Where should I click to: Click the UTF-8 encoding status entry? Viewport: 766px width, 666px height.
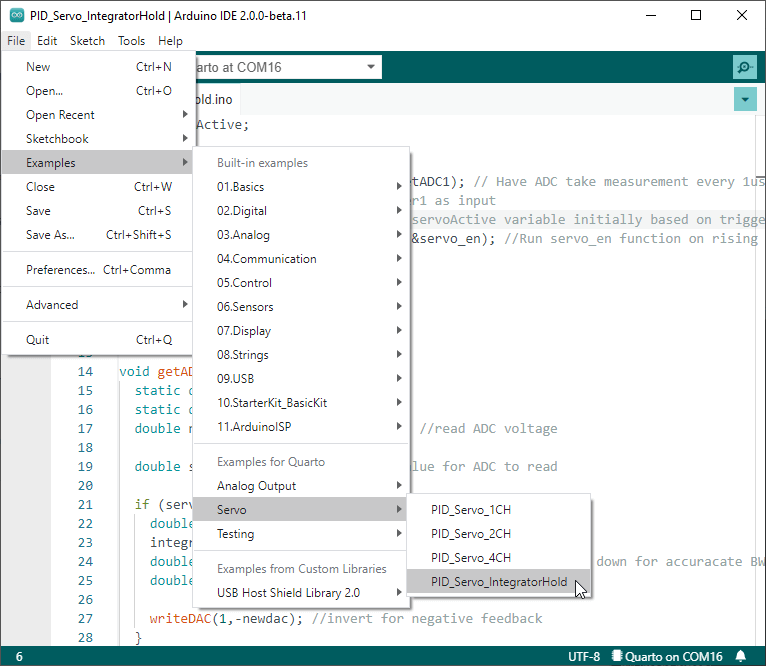coord(584,656)
